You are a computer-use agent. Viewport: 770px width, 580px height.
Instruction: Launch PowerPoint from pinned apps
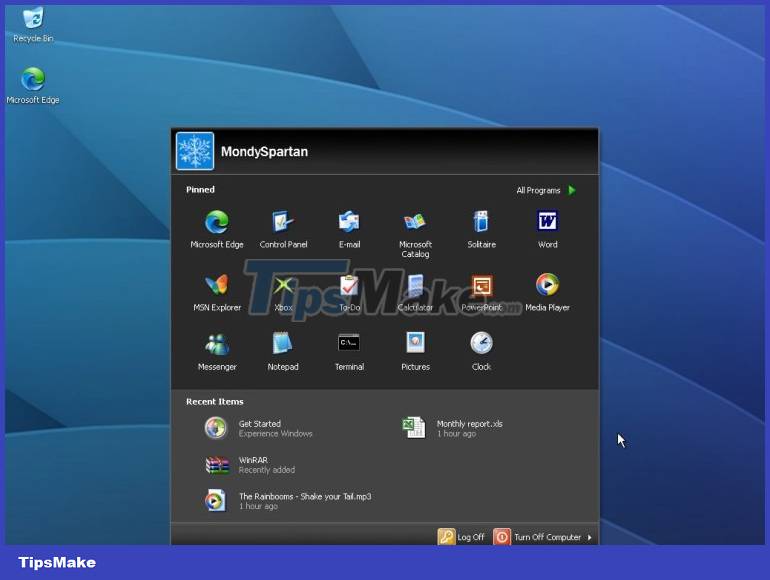click(481, 293)
